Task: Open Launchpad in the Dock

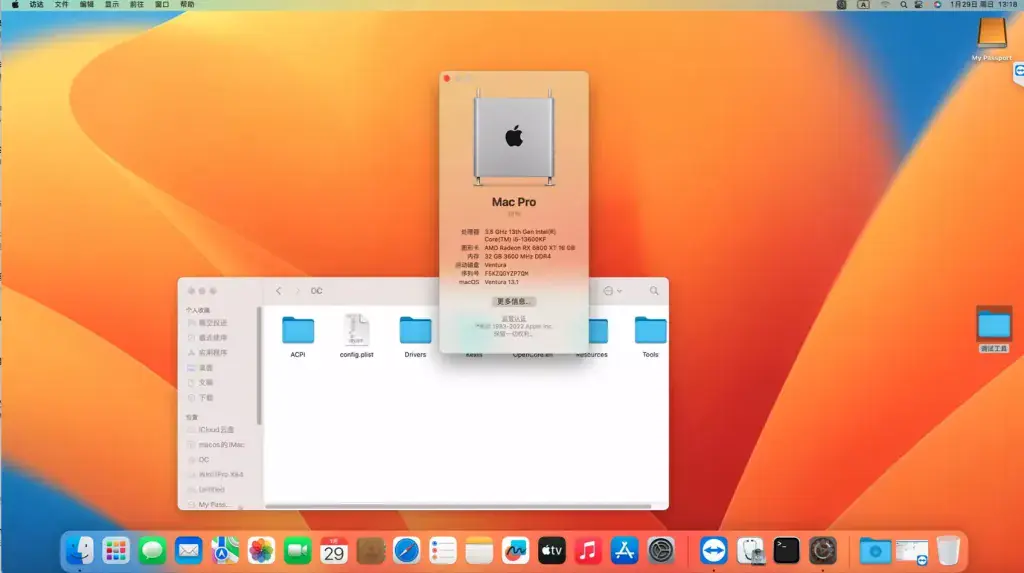Action: [x=116, y=550]
